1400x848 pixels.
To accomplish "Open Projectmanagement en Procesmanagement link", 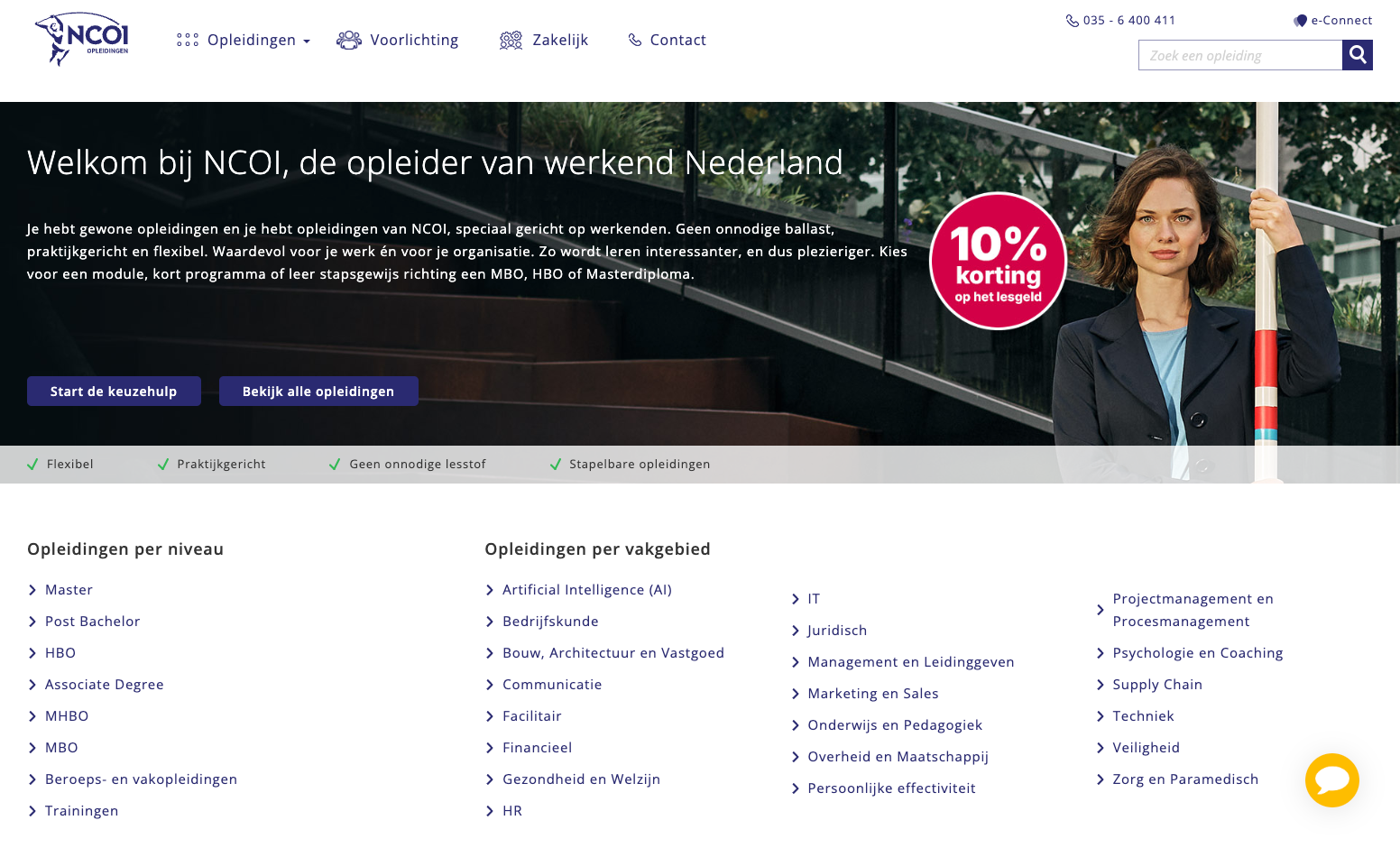I will point(1193,610).
